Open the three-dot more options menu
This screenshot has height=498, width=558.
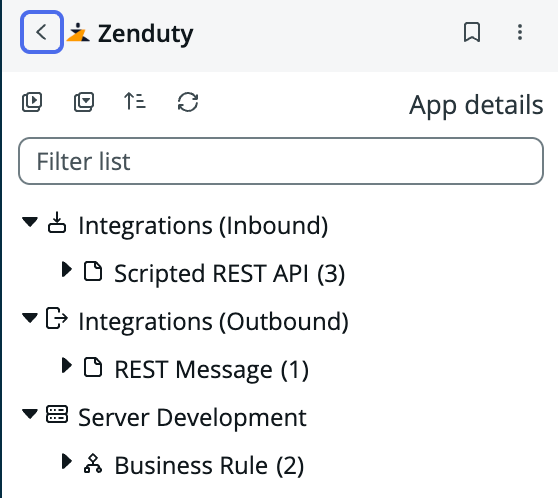(x=520, y=32)
